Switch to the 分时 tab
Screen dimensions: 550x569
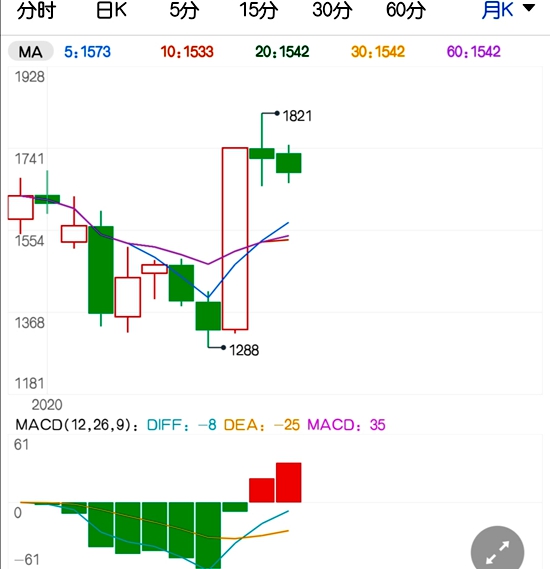coord(36,10)
